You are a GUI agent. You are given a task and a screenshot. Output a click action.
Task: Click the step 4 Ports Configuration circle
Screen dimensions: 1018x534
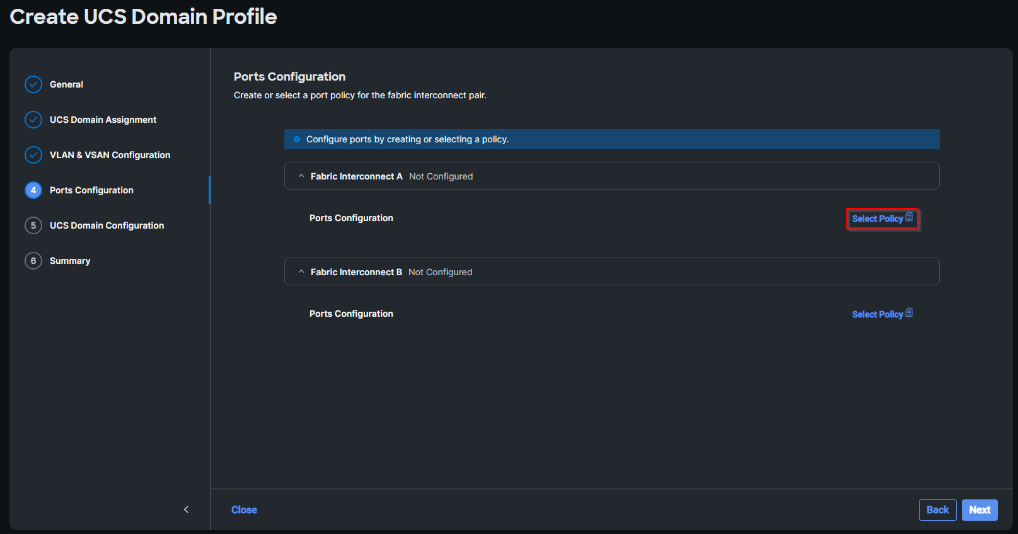tap(33, 190)
